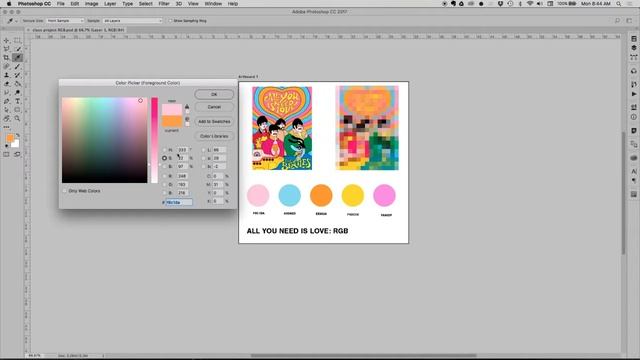Open the Photoshop CC application menu
The width and height of the screenshot is (640, 360).
(x=34, y=4)
